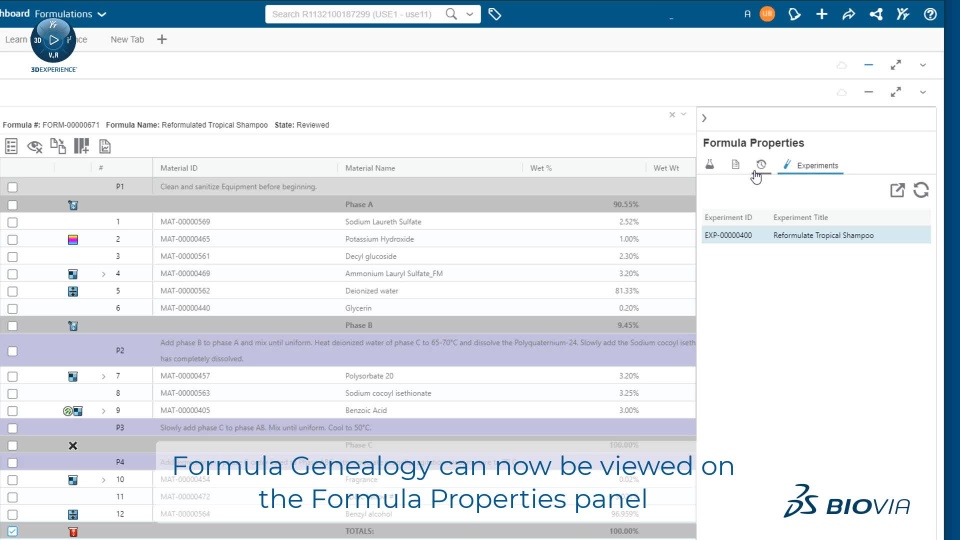
Task: Check the Polysorbate 20 row checkbox
Action: pos(12,377)
